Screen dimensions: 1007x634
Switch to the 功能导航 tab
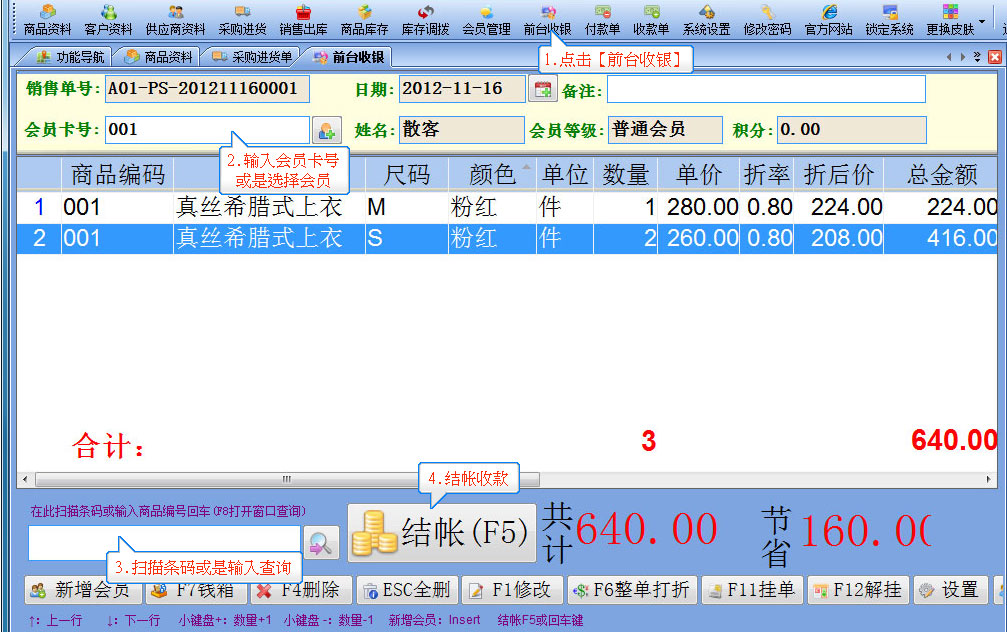(x=70, y=57)
